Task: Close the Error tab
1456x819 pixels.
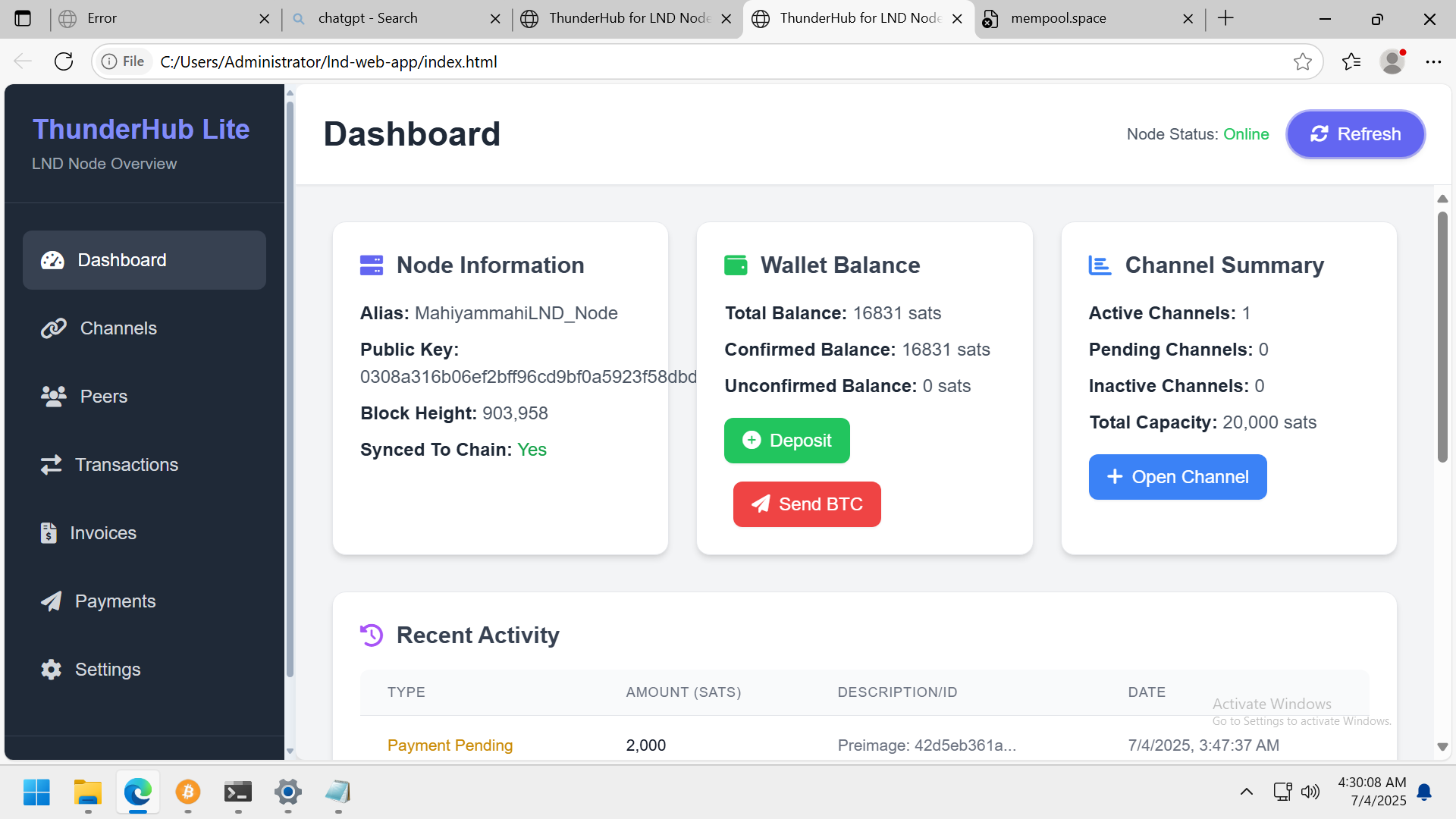Action: click(264, 19)
